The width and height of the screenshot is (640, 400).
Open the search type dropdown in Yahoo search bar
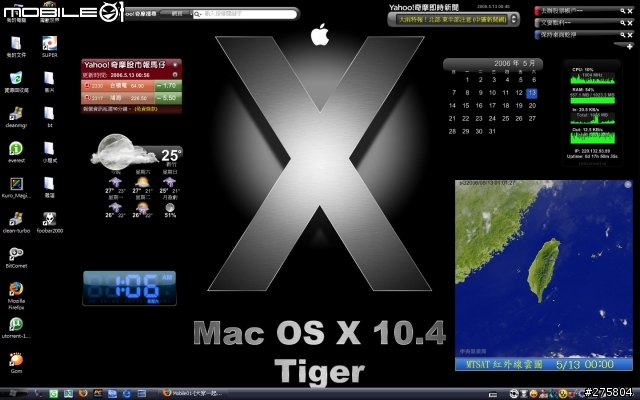coord(177,14)
